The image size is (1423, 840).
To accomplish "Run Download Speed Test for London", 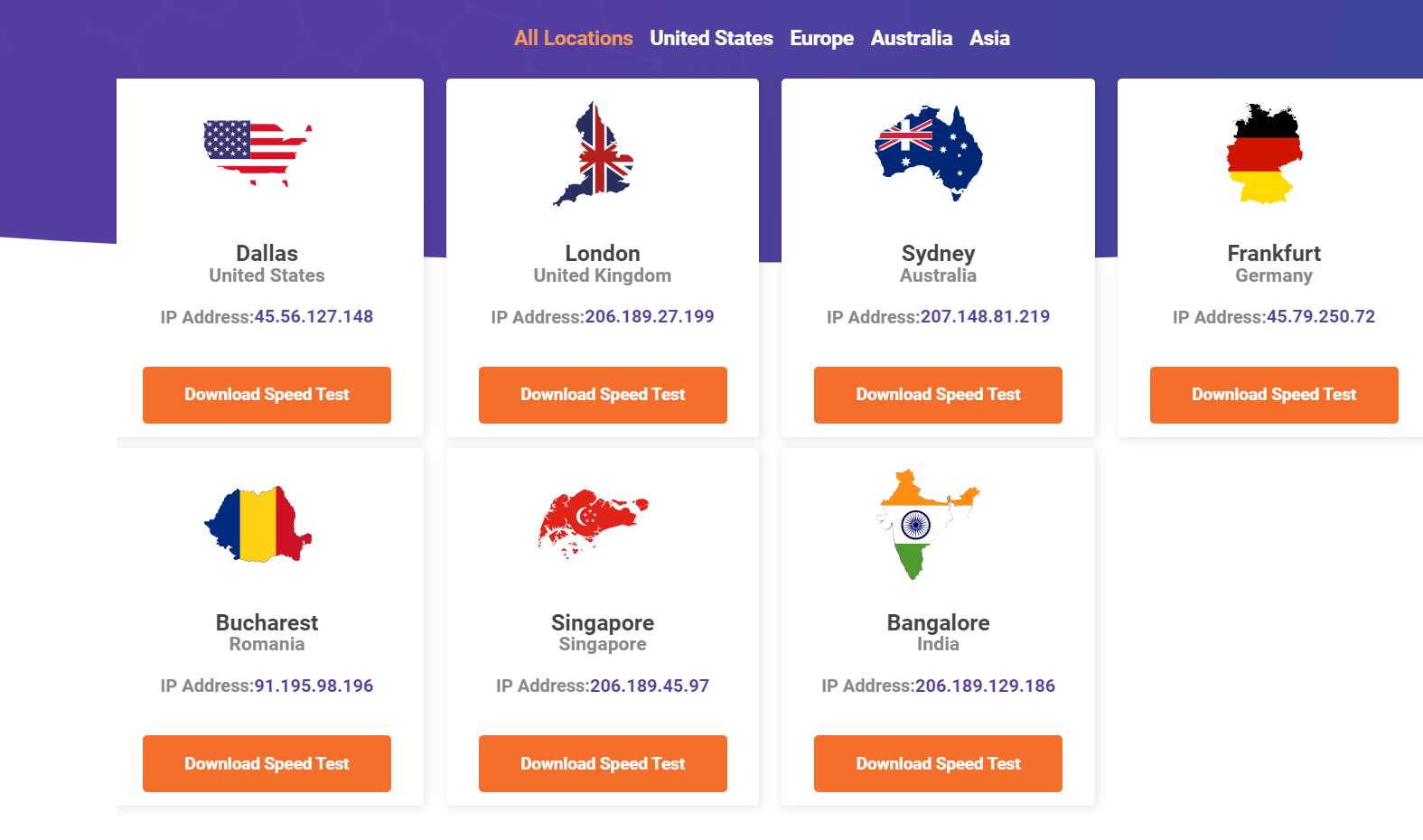I will point(603,395).
